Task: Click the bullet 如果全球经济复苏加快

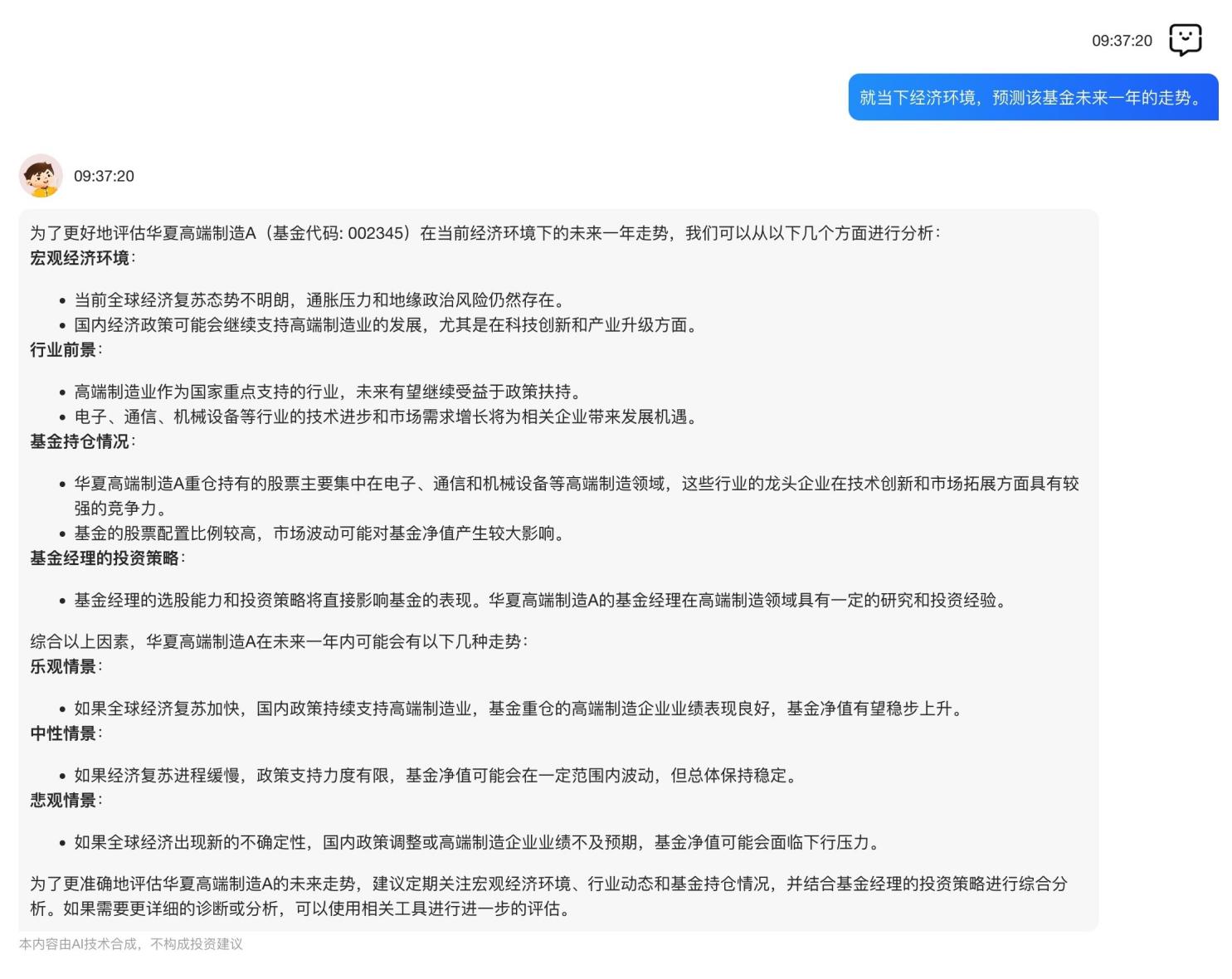Action: point(520,709)
